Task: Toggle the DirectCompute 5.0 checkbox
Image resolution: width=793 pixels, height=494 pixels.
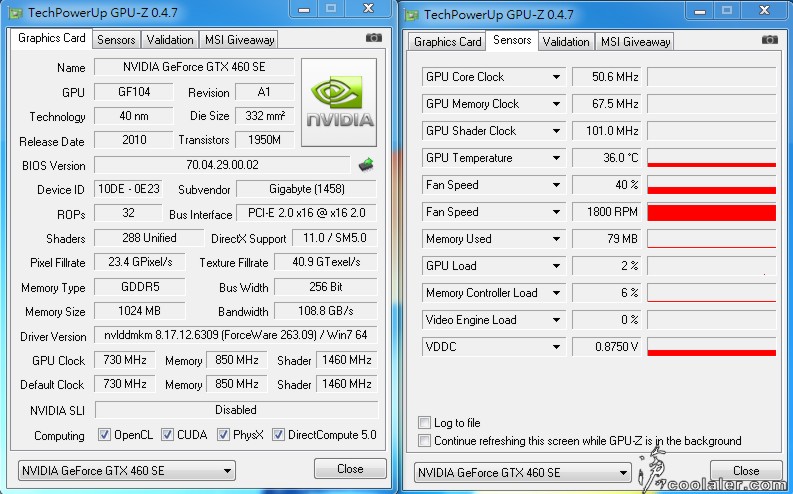Action: click(x=278, y=435)
